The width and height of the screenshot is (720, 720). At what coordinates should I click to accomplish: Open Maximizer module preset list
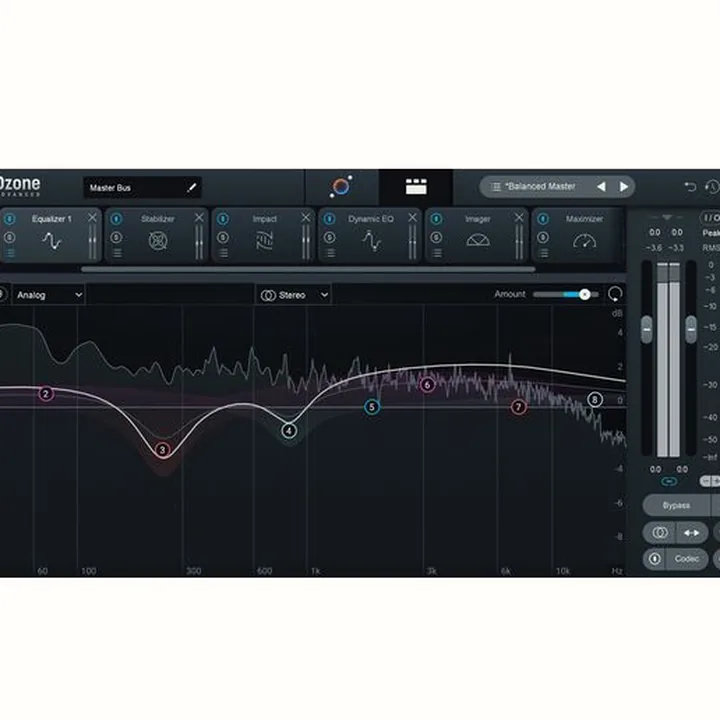coord(543,253)
